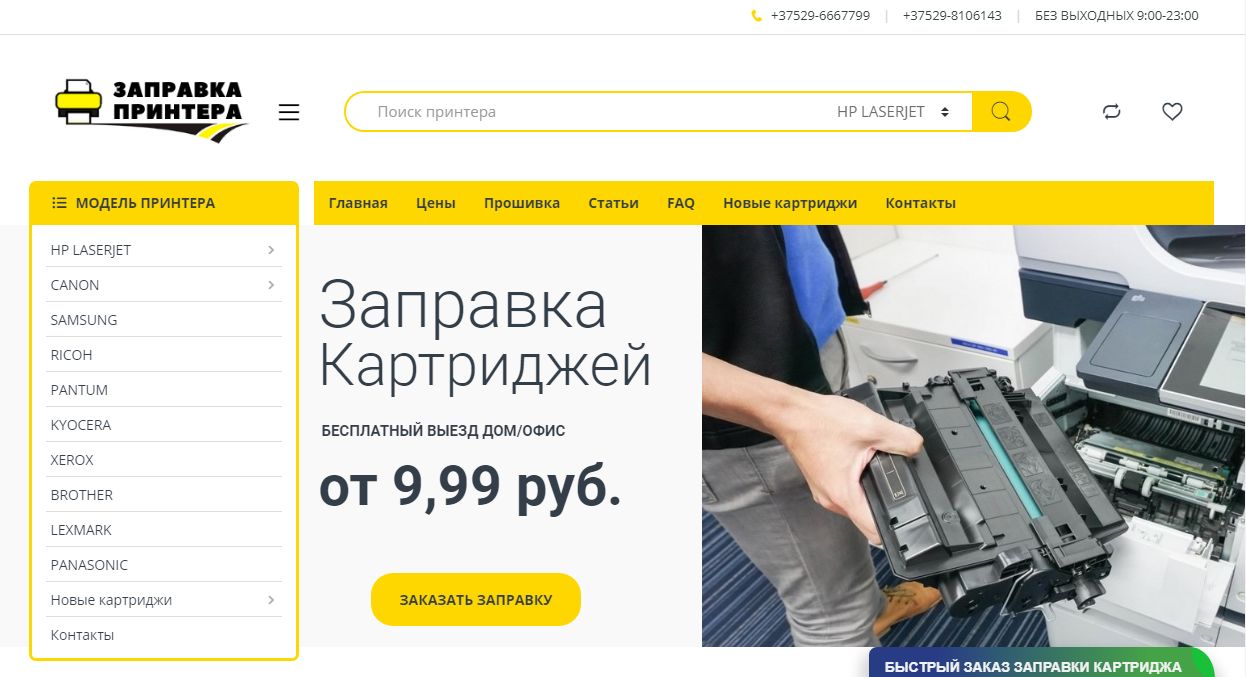Go to the Прошивка menu item
1246x677 pixels.
(x=522, y=203)
